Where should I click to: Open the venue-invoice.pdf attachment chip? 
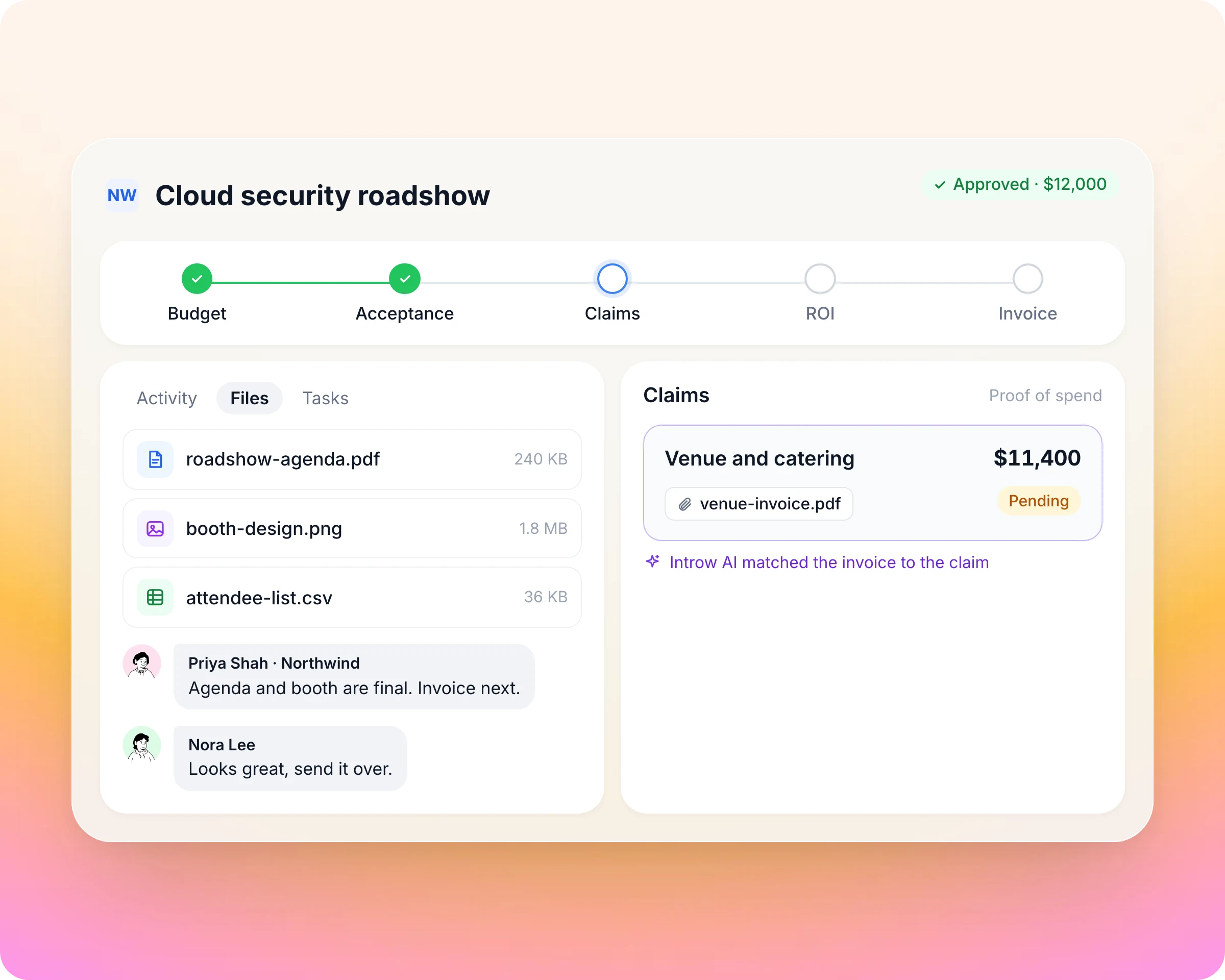pos(759,504)
